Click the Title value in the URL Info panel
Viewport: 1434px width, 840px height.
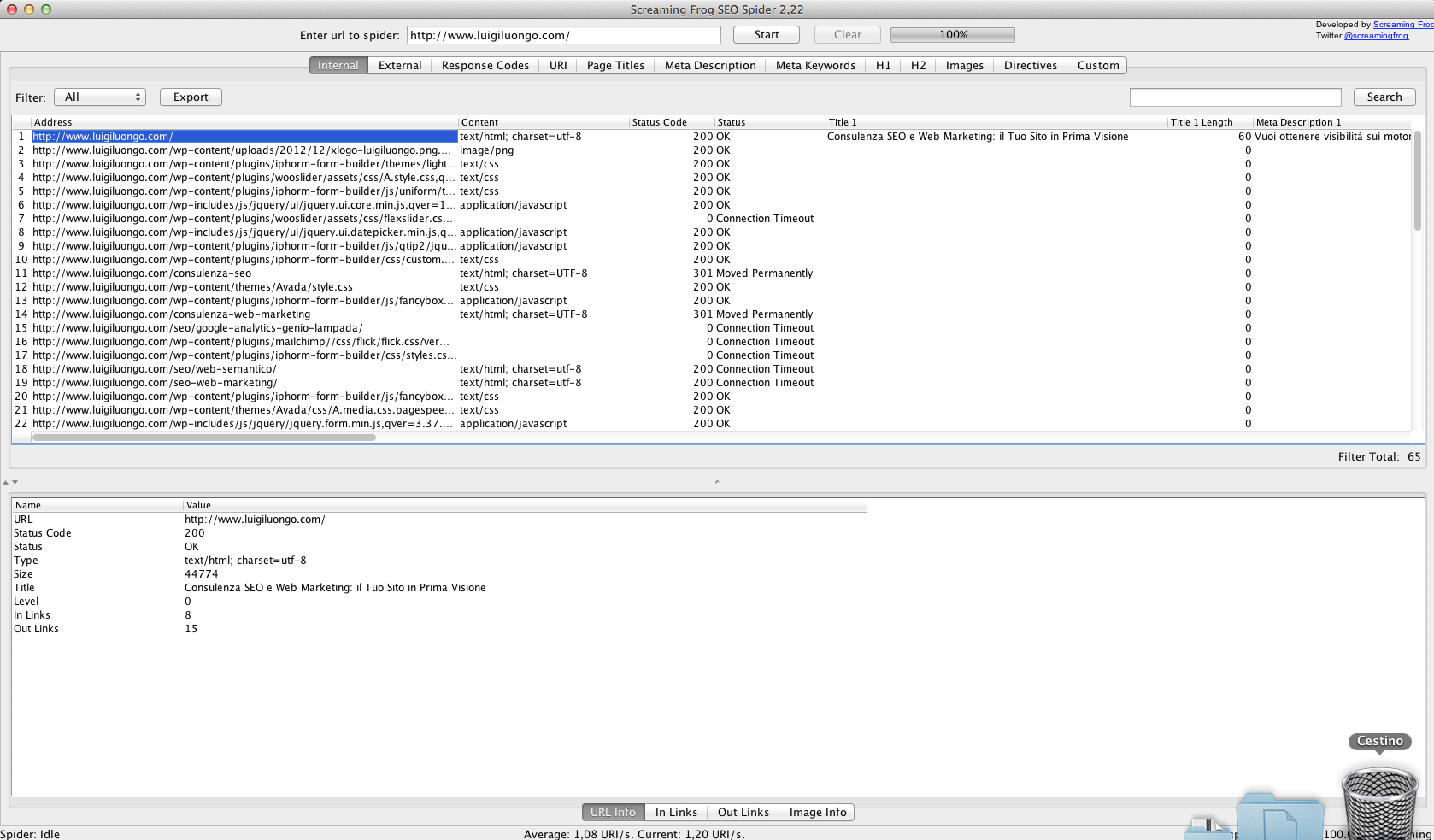pyautogui.click(x=335, y=588)
